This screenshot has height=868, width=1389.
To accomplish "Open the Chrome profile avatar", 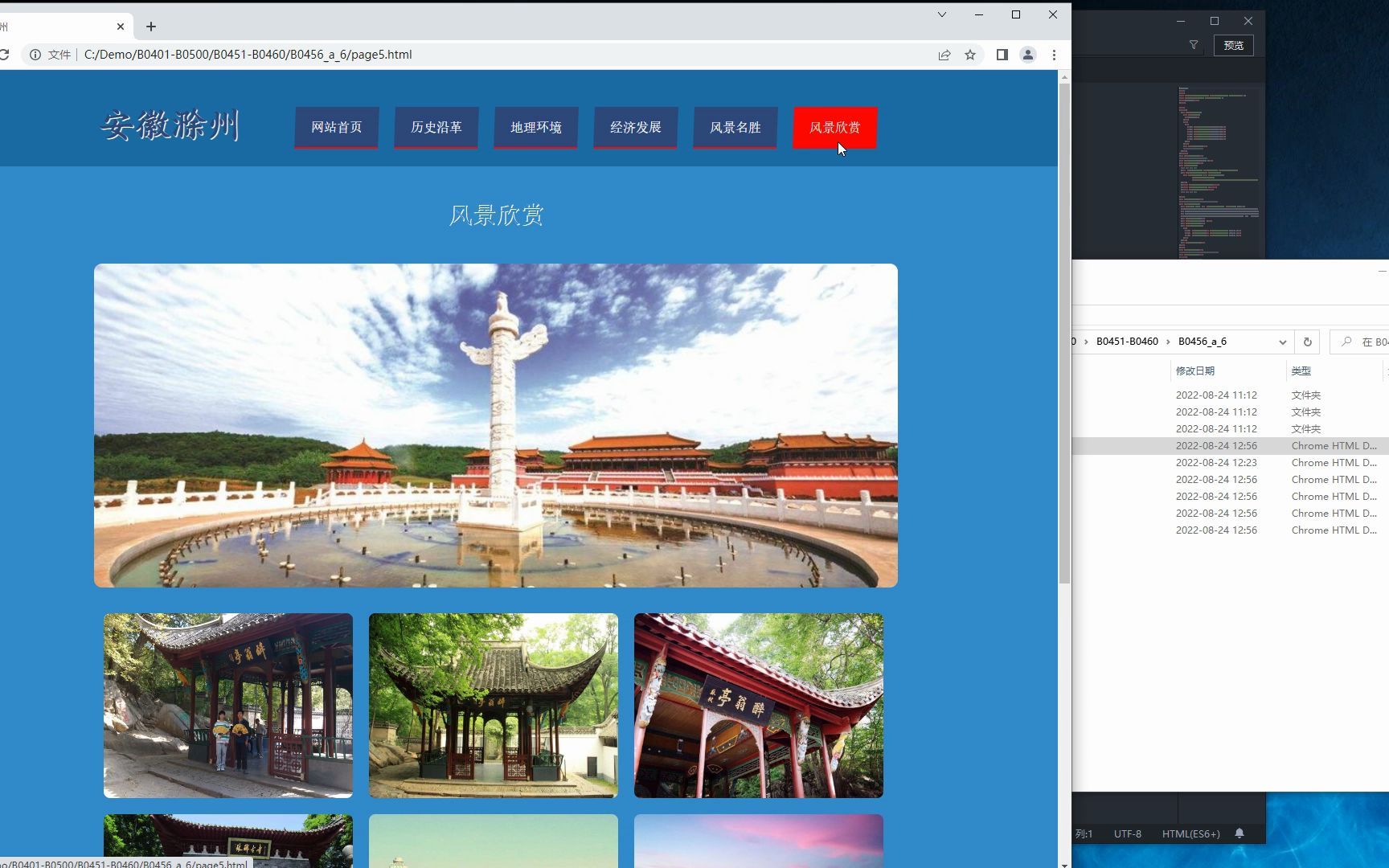I will (x=1028, y=55).
